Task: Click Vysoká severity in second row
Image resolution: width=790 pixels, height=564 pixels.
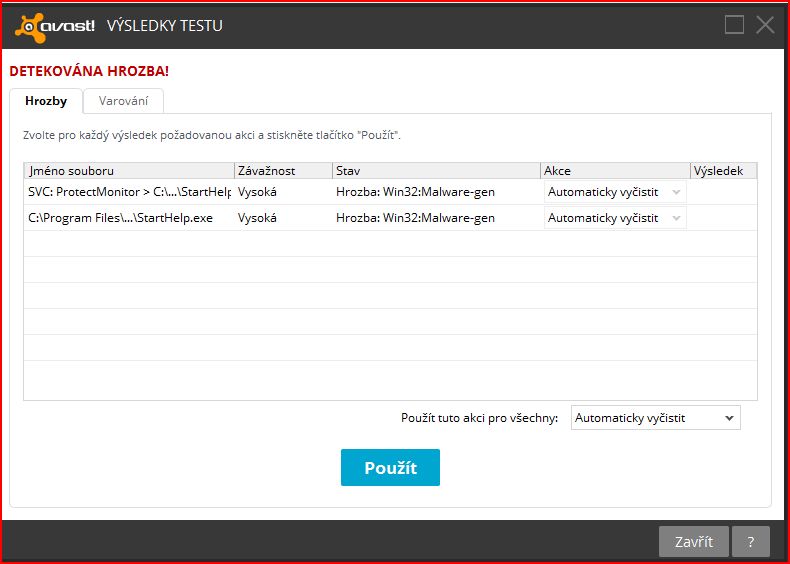Action: [x=257, y=218]
